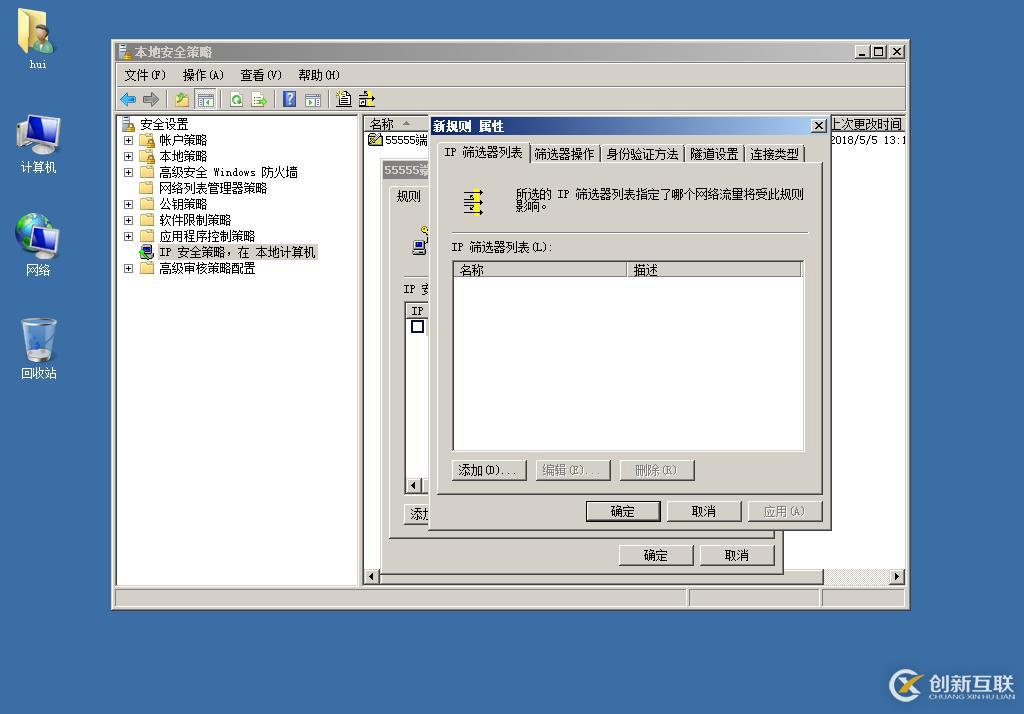The image size is (1024, 714).
Task: Select IP 安全策略，在 本地计算机 node
Action: (x=237, y=252)
